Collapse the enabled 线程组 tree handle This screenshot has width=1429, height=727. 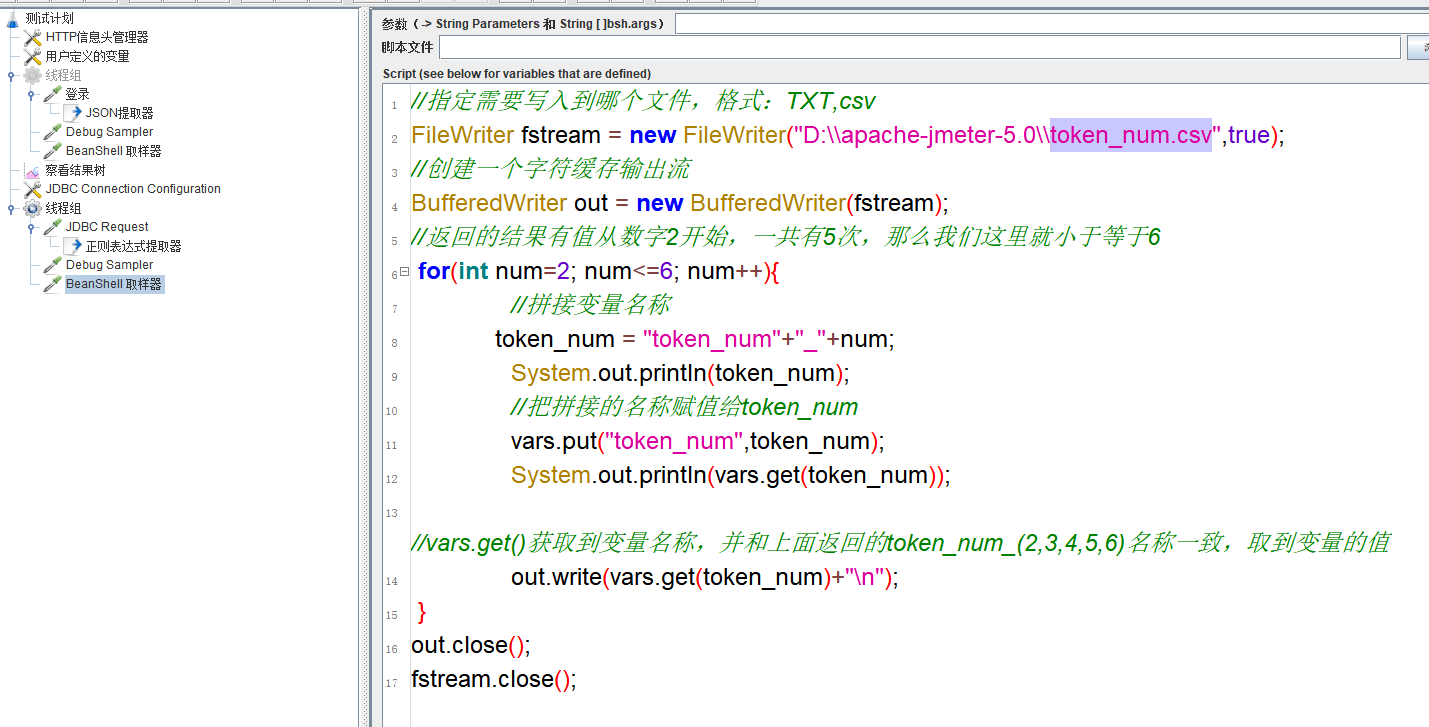tap(11, 208)
